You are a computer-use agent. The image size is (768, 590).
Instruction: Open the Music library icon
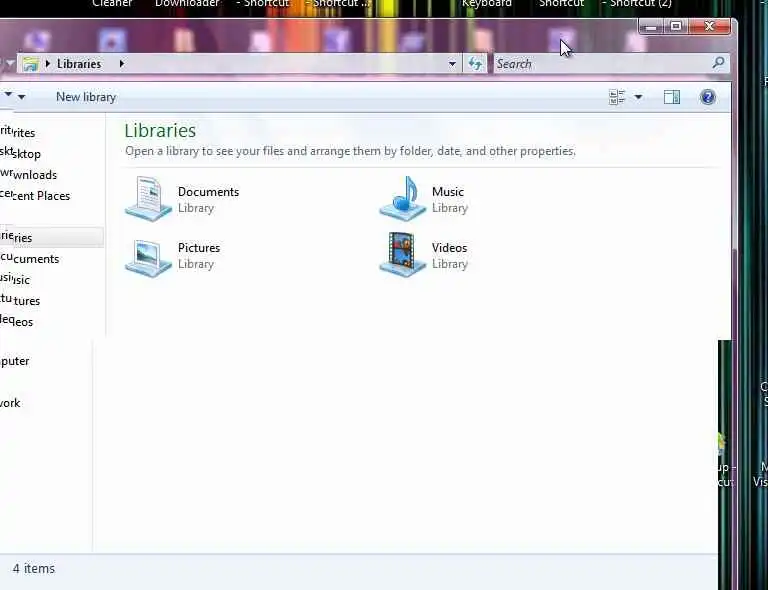pyautogui.click(x=403, y=198)
